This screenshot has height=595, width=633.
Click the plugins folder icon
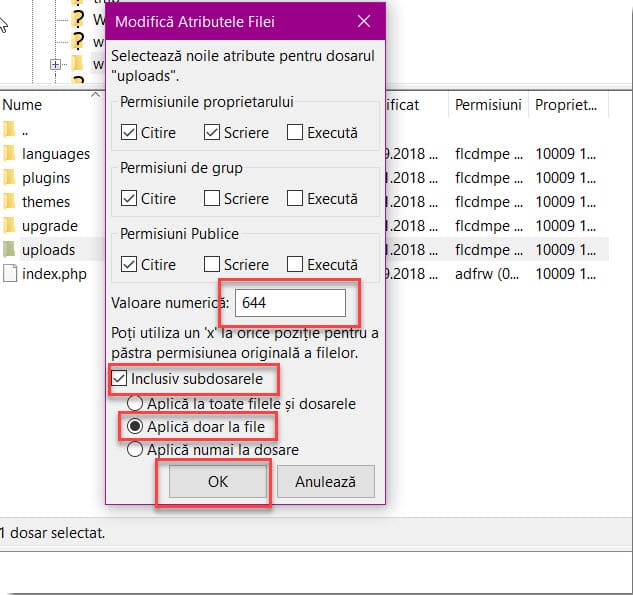point(10,178)
